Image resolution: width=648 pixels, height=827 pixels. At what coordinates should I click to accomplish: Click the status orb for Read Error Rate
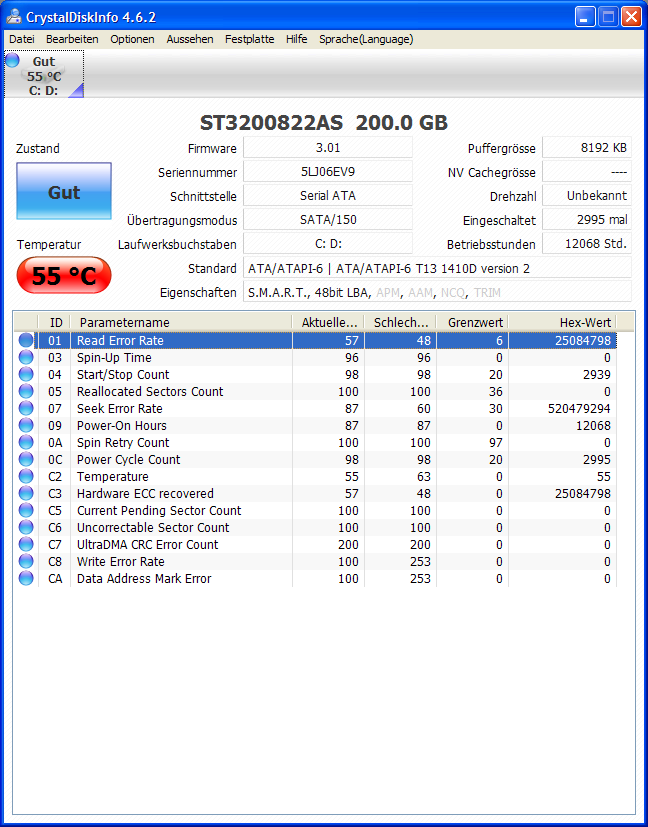(26, 341)
